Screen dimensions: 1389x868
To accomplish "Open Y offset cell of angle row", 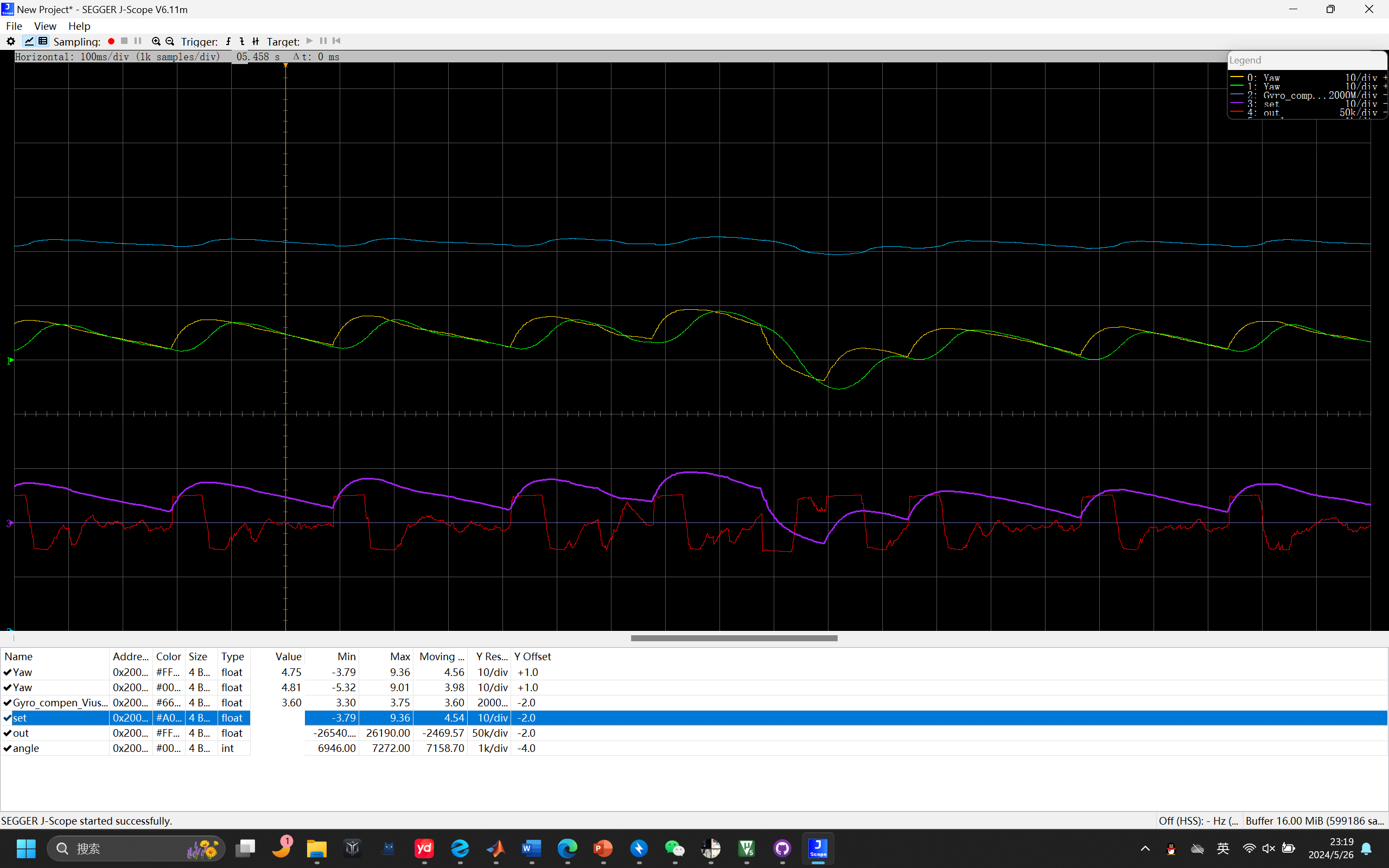I will pyautogui.click(x=527, y=749).
